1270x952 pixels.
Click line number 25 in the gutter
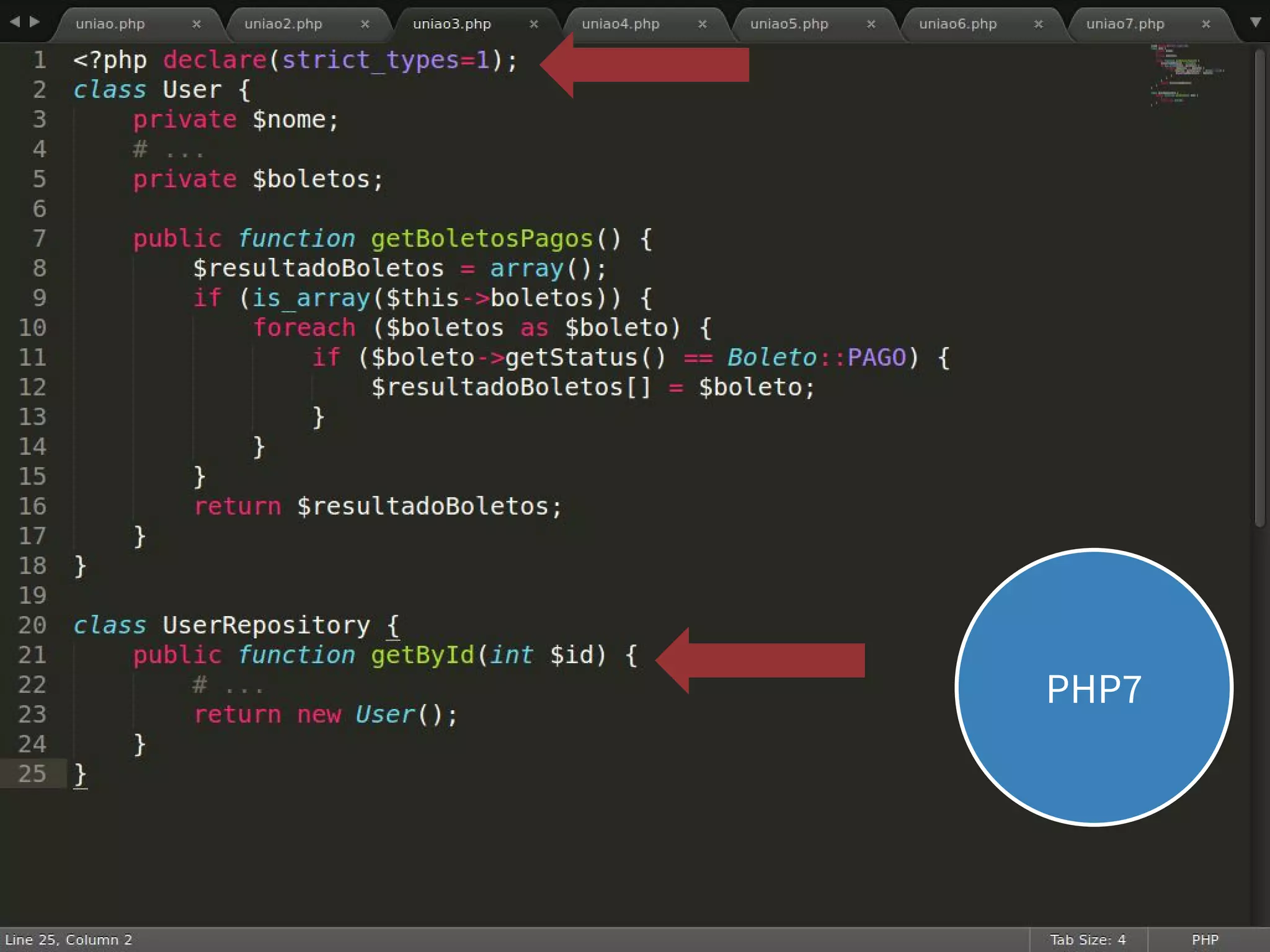32,774
